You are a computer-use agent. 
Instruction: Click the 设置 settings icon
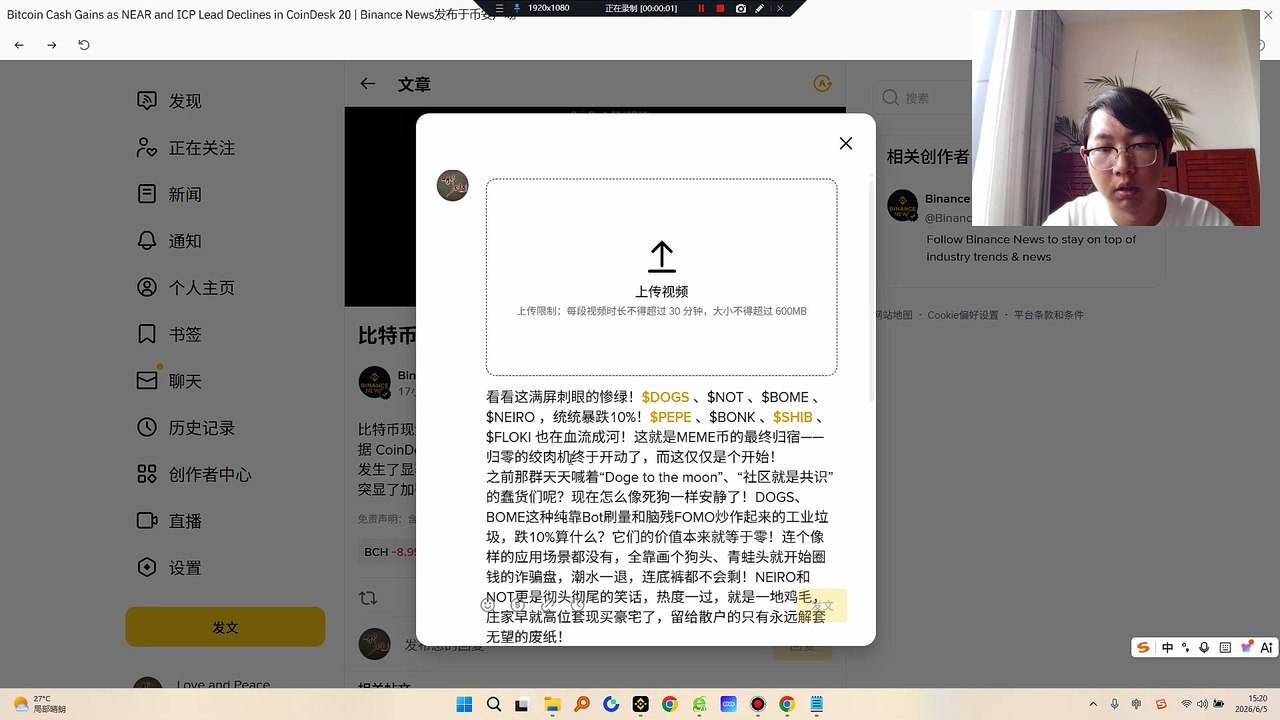(147, 567)
